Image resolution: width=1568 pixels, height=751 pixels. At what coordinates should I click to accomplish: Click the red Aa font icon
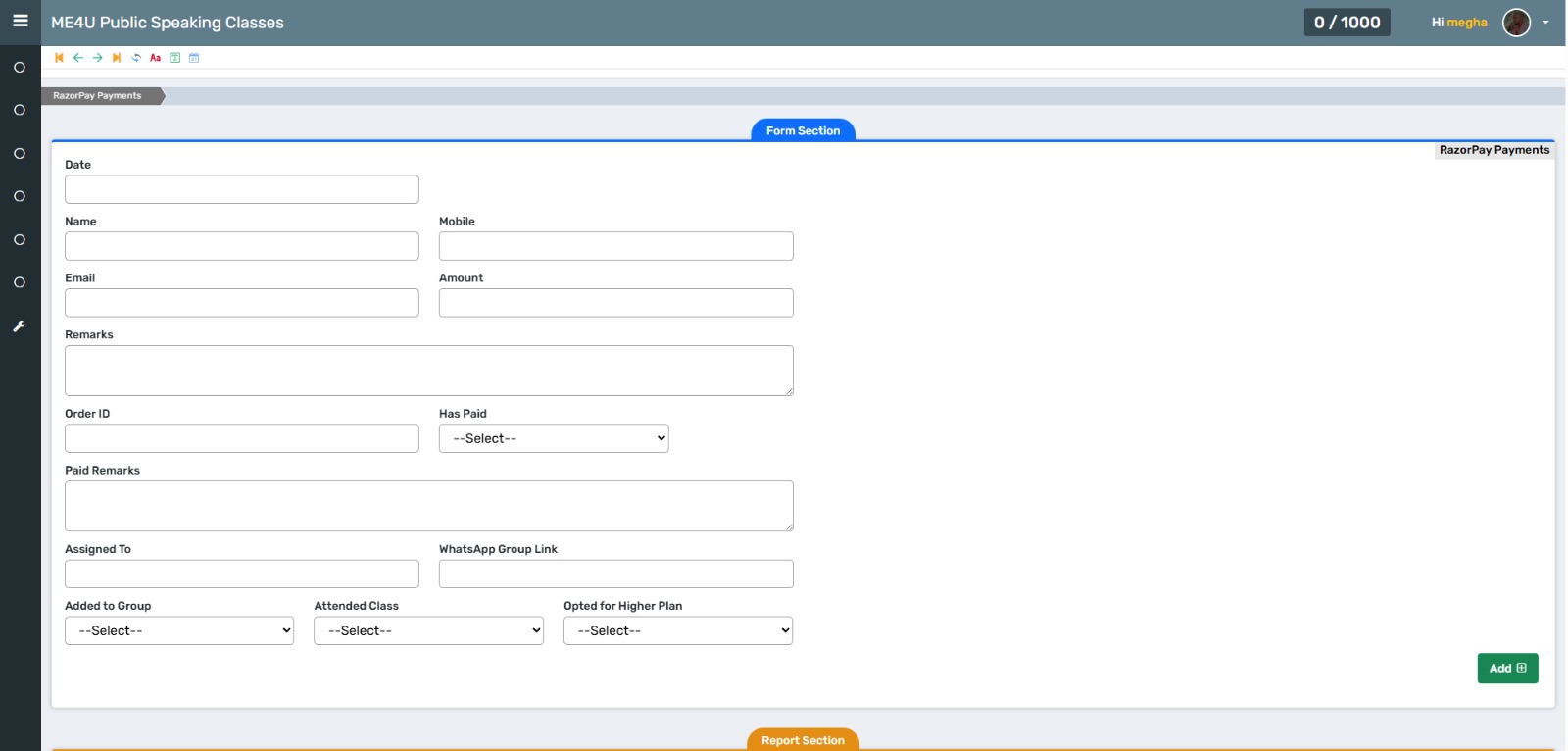pyautogui.click(x=155, y=58)
